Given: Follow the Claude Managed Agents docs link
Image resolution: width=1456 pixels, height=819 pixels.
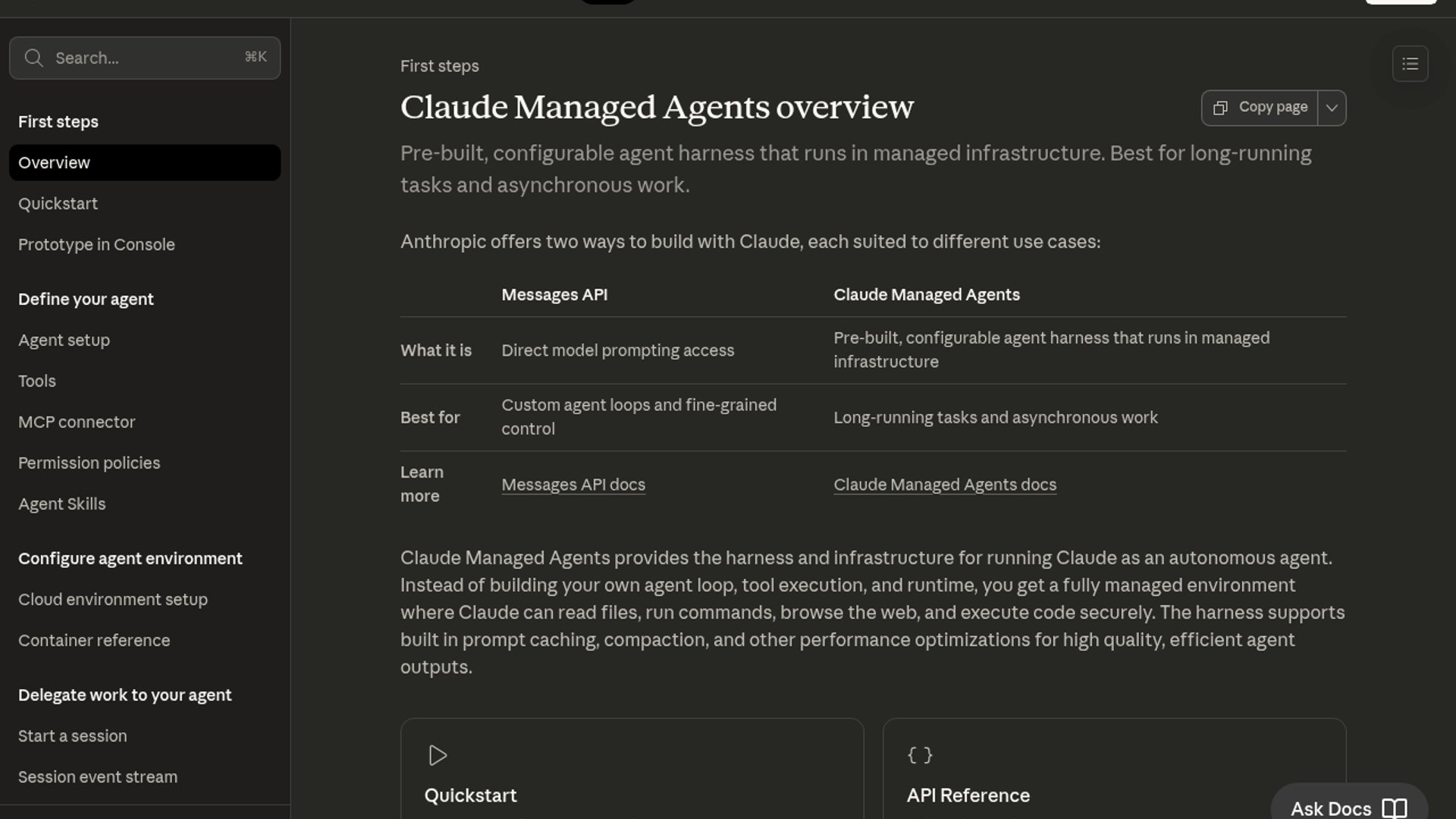Looking at the screenshot, I should click(945, 485).
